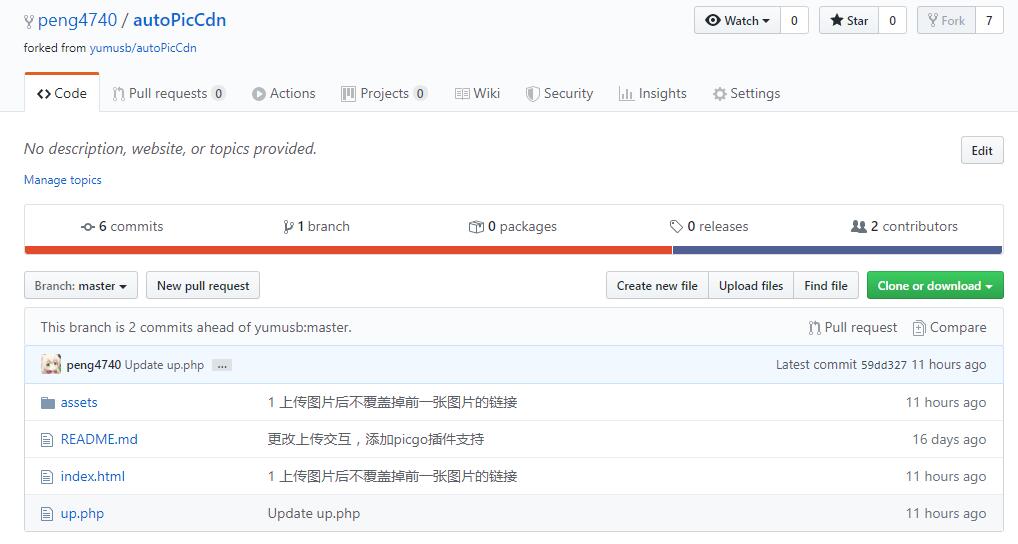
Task: View 2 contributors
Action: [904, 227]
